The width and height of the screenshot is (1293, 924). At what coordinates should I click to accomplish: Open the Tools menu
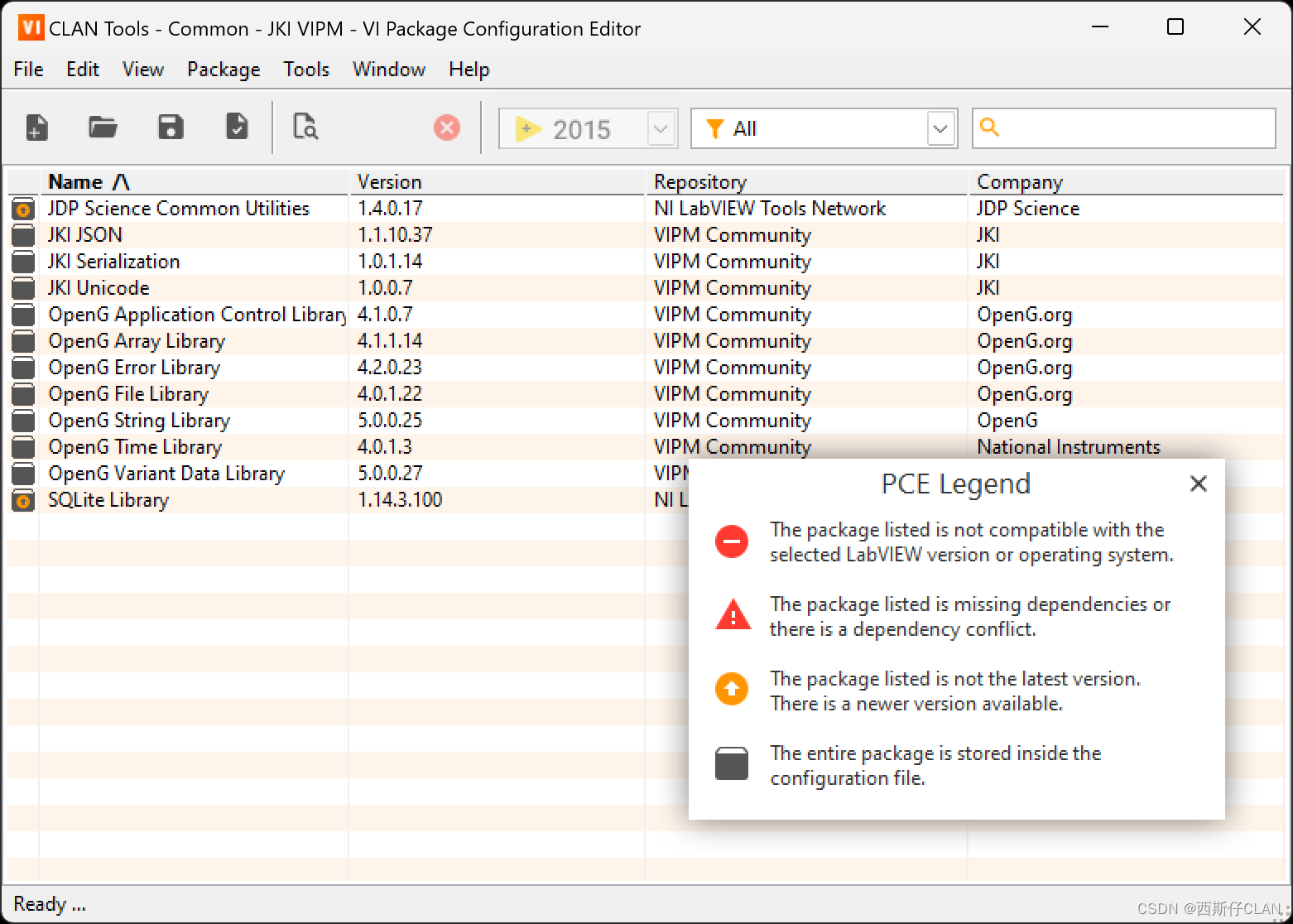[305, 70]
